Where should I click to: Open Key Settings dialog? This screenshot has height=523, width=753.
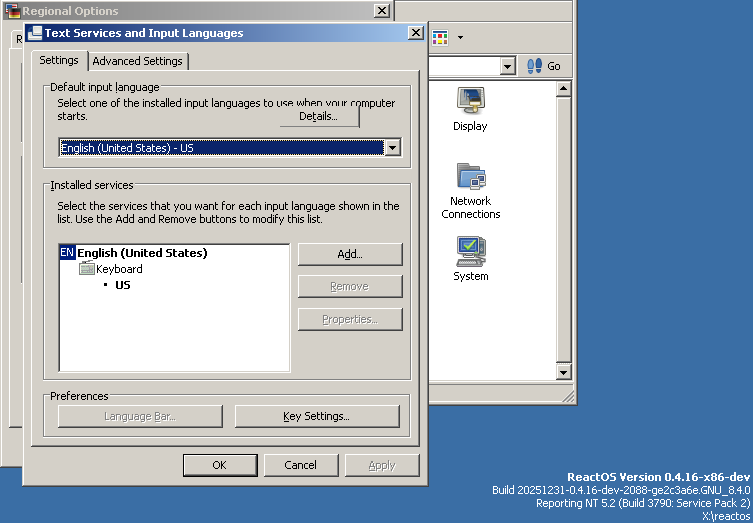[x=316, y=416]
